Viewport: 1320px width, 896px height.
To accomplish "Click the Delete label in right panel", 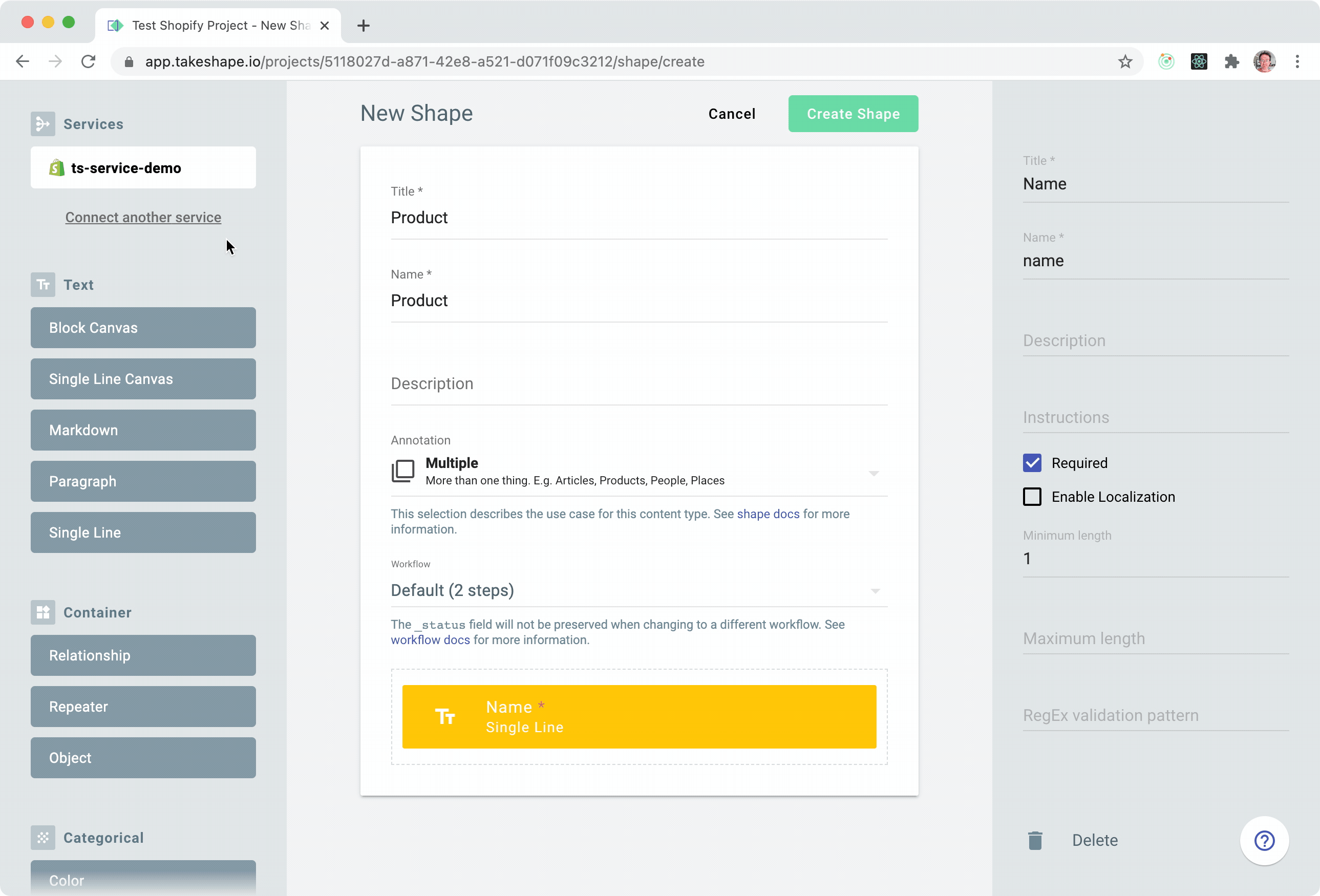I will point(1095,840).
